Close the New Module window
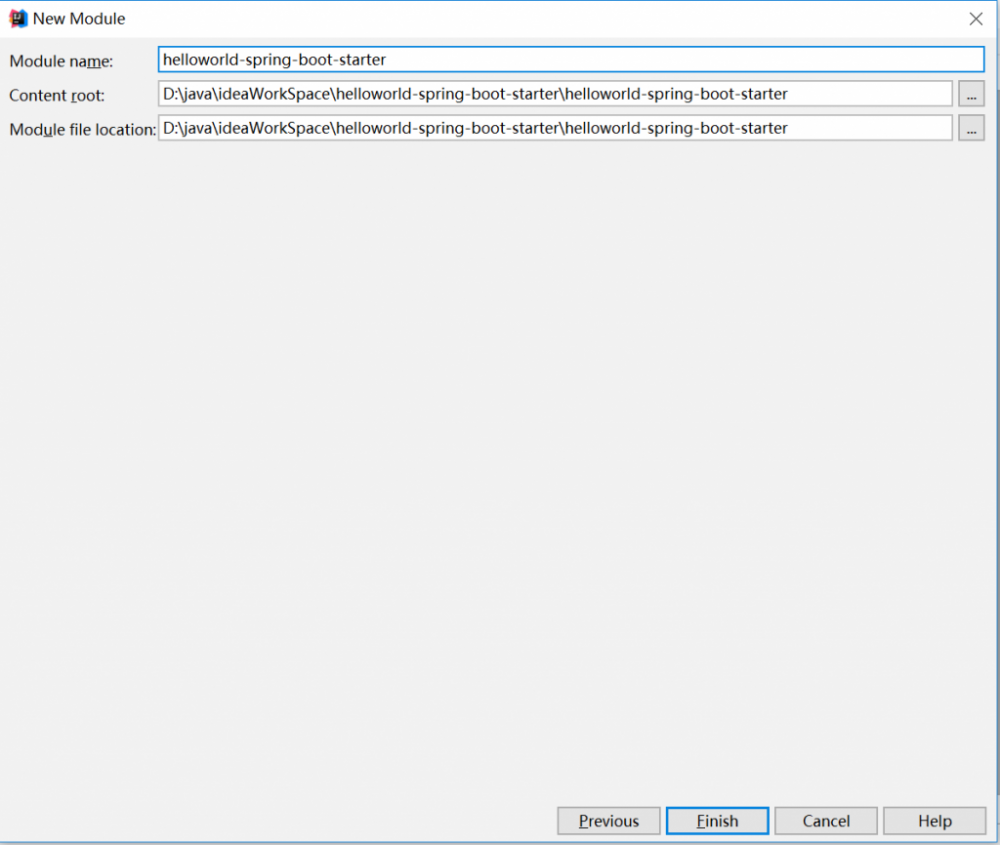Image resolution: width=1000 pixels, height=845 pixels. 975,18
